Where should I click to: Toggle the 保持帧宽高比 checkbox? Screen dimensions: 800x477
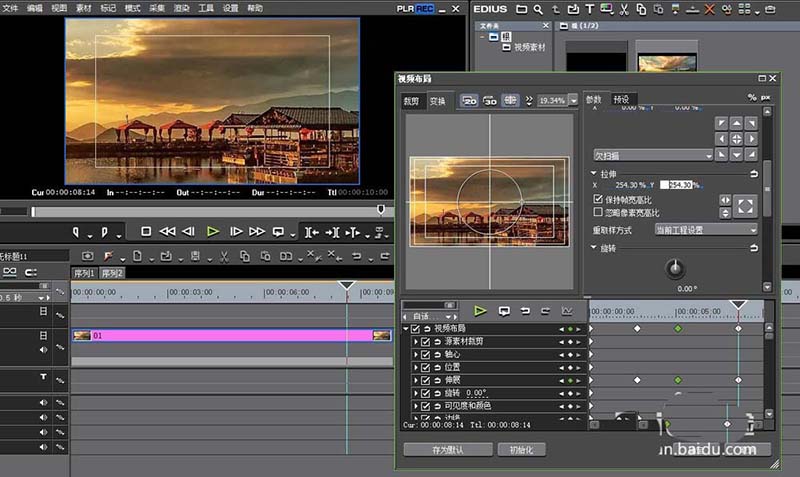[598, 200]
